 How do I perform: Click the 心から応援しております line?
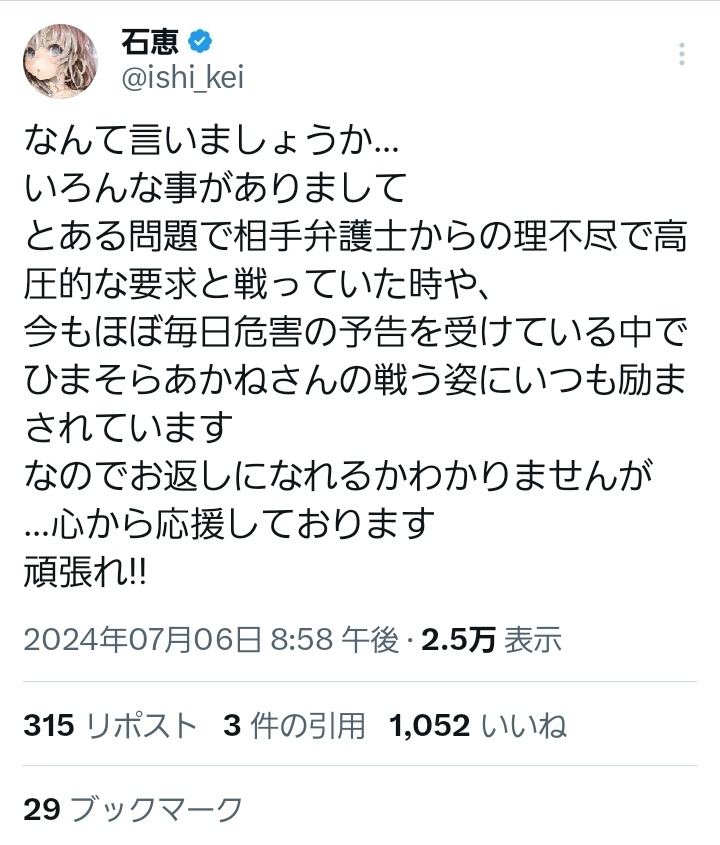(230, 523)
